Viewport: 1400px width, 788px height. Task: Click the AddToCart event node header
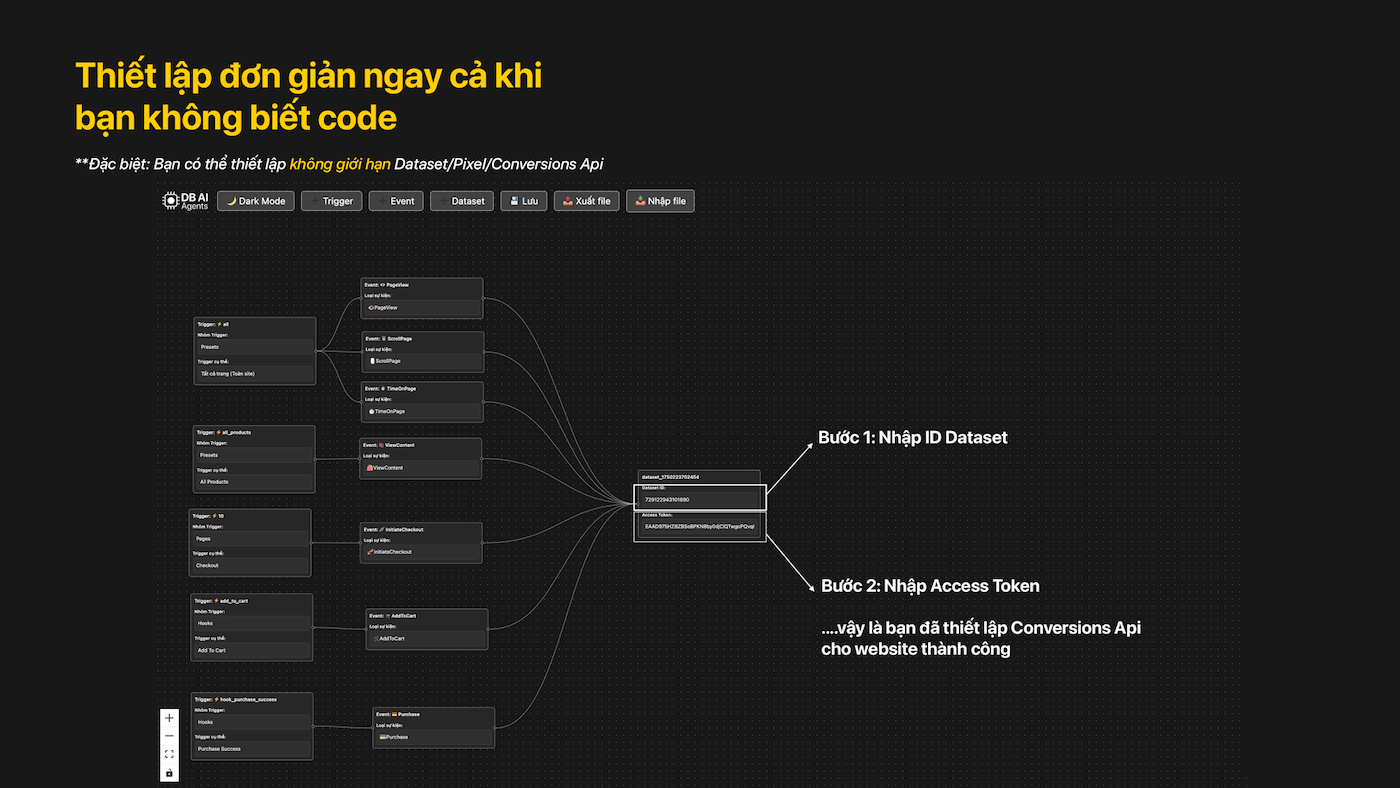[427, 616]
